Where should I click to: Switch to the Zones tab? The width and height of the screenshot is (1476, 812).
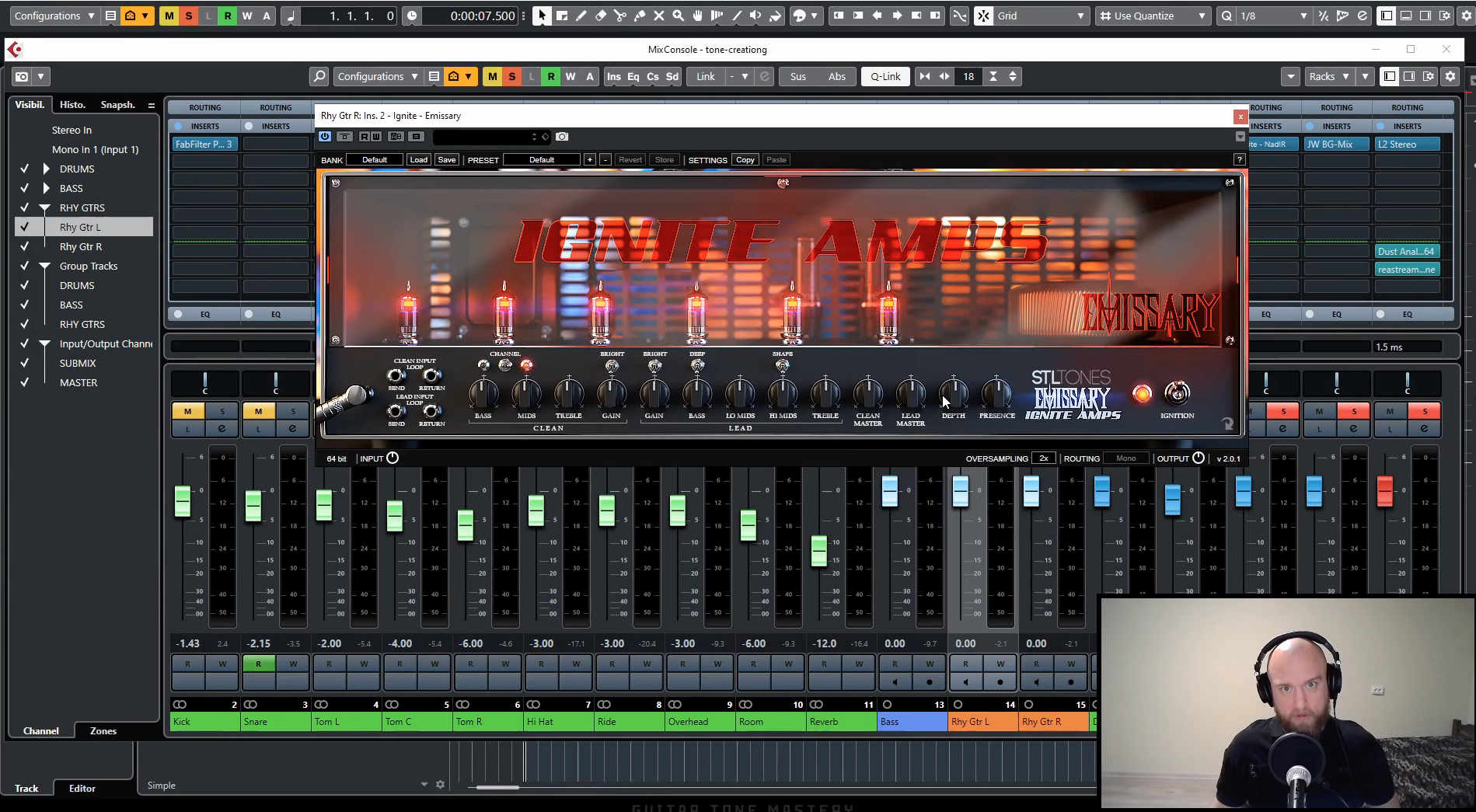[103, 731]
